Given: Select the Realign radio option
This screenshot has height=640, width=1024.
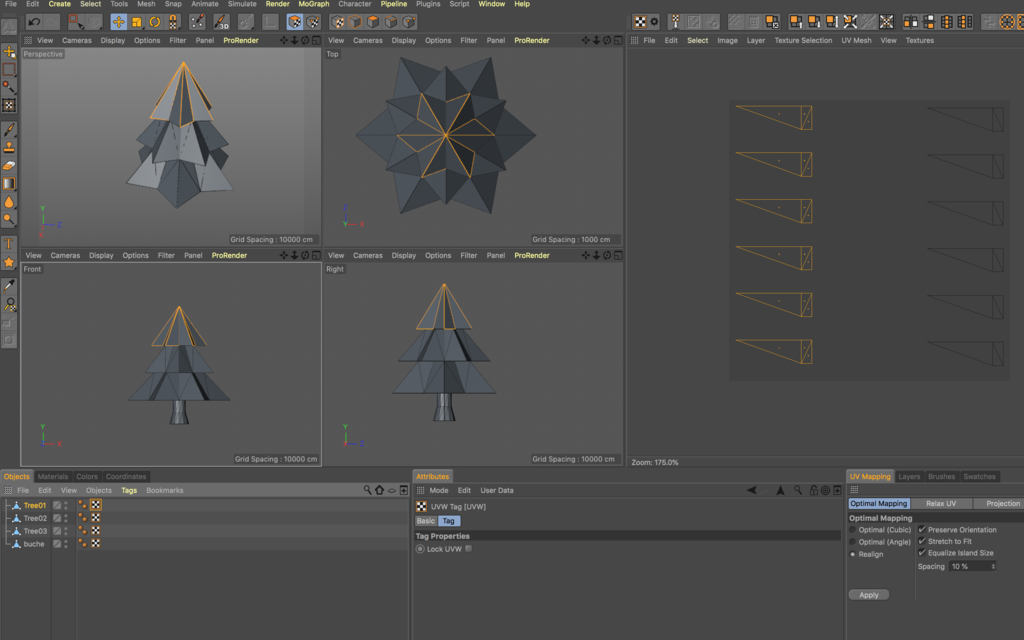Looking at the screenshot, I should pyautogui.click(x=852, y=554).
